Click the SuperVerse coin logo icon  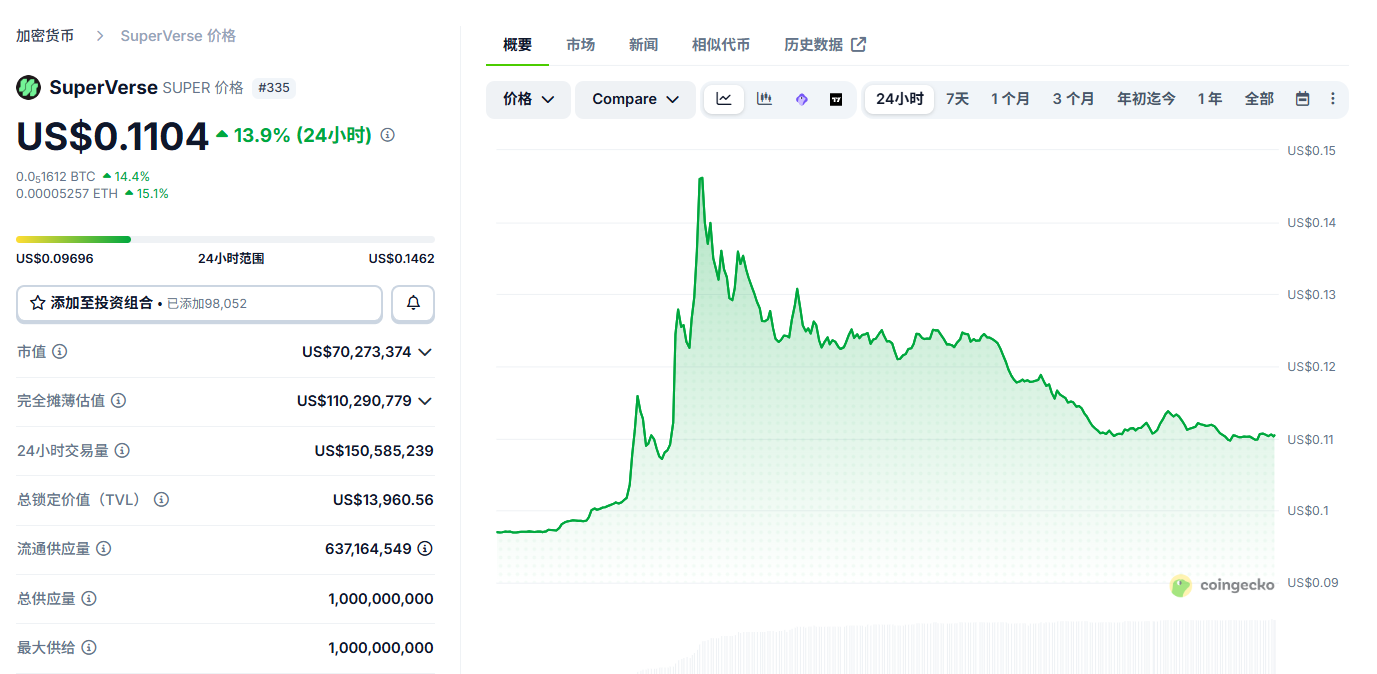click(x=28, y=87)
